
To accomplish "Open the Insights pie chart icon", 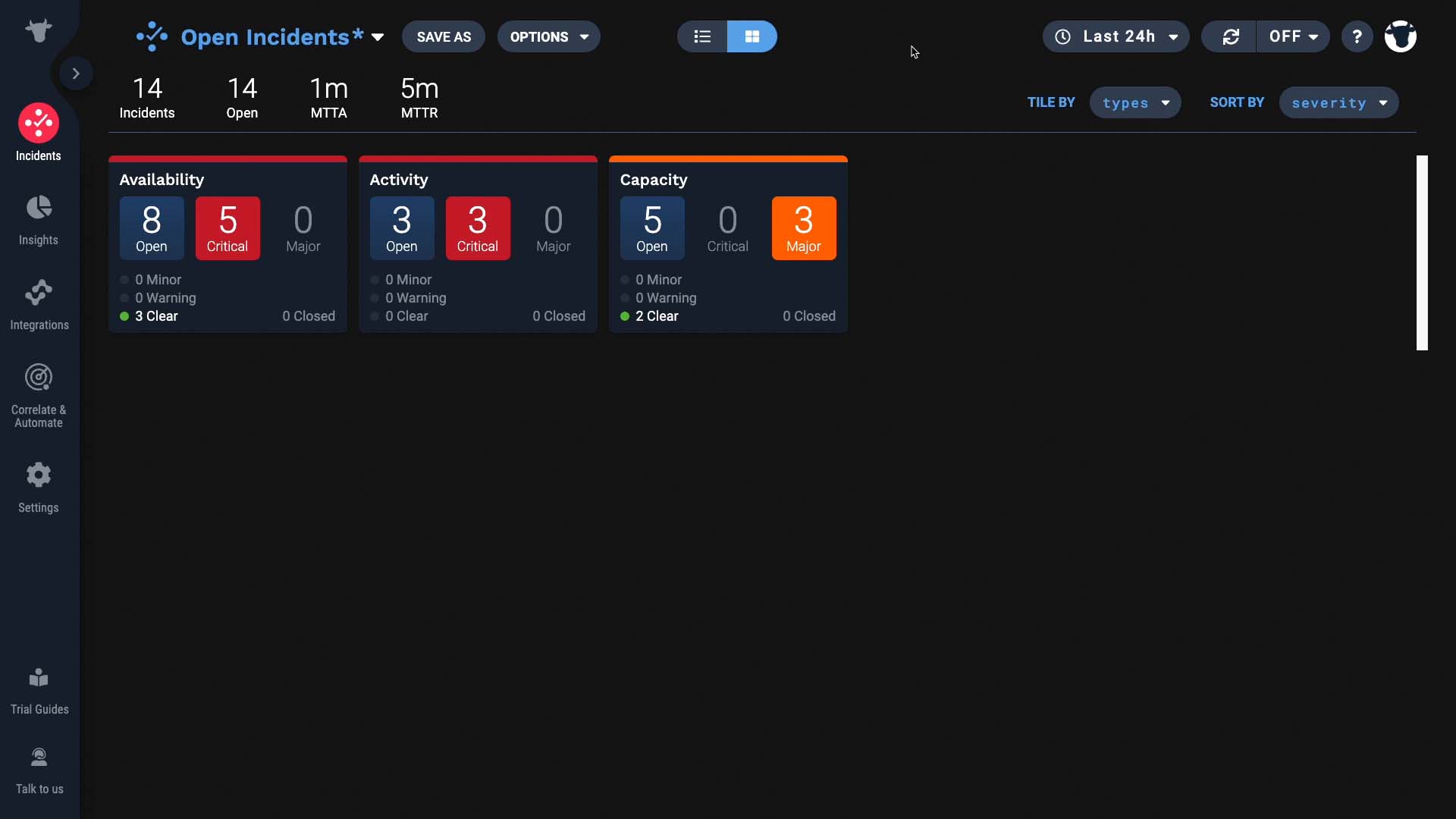I will point(39,208).
